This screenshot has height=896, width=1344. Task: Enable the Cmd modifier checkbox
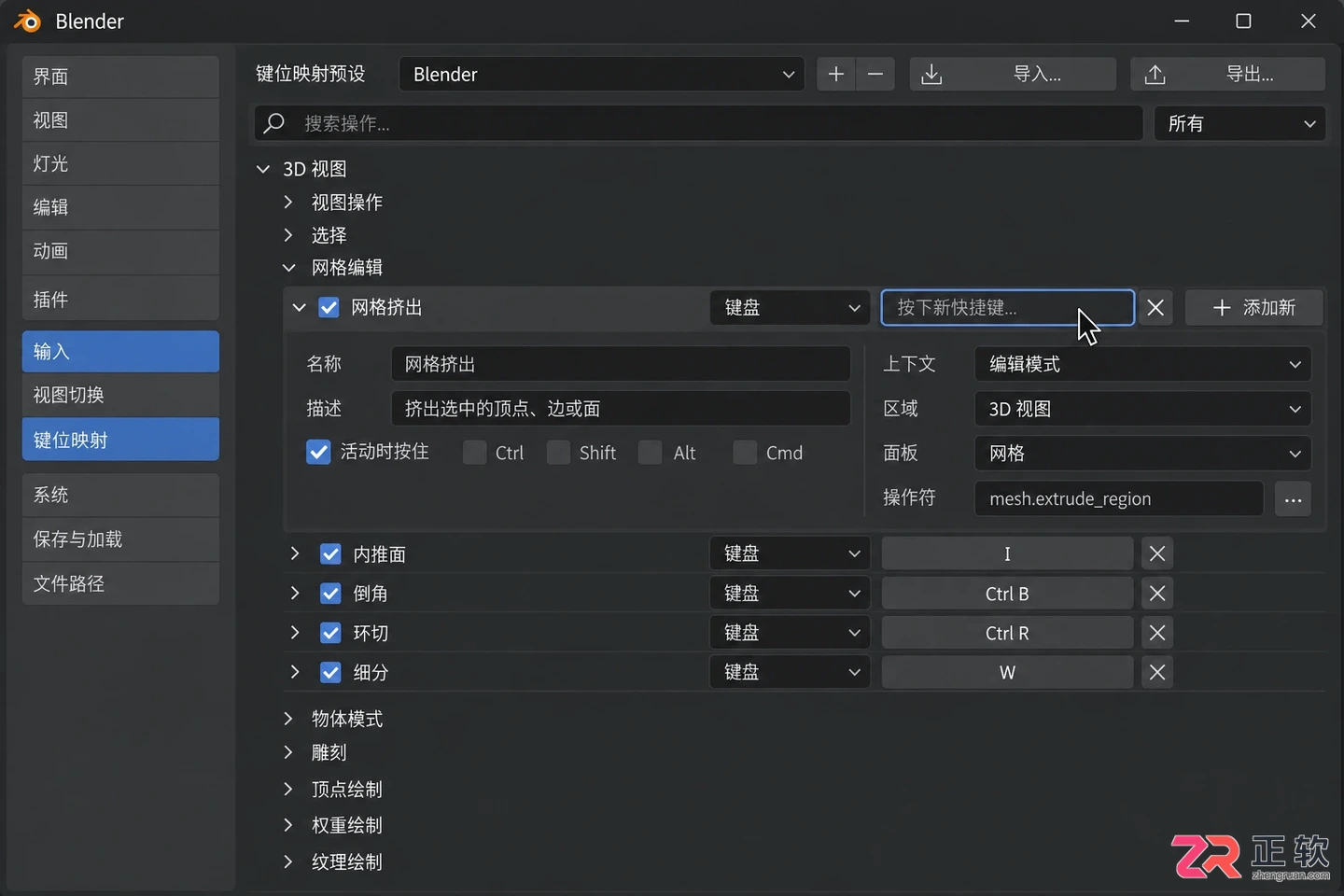click(745, 453)
